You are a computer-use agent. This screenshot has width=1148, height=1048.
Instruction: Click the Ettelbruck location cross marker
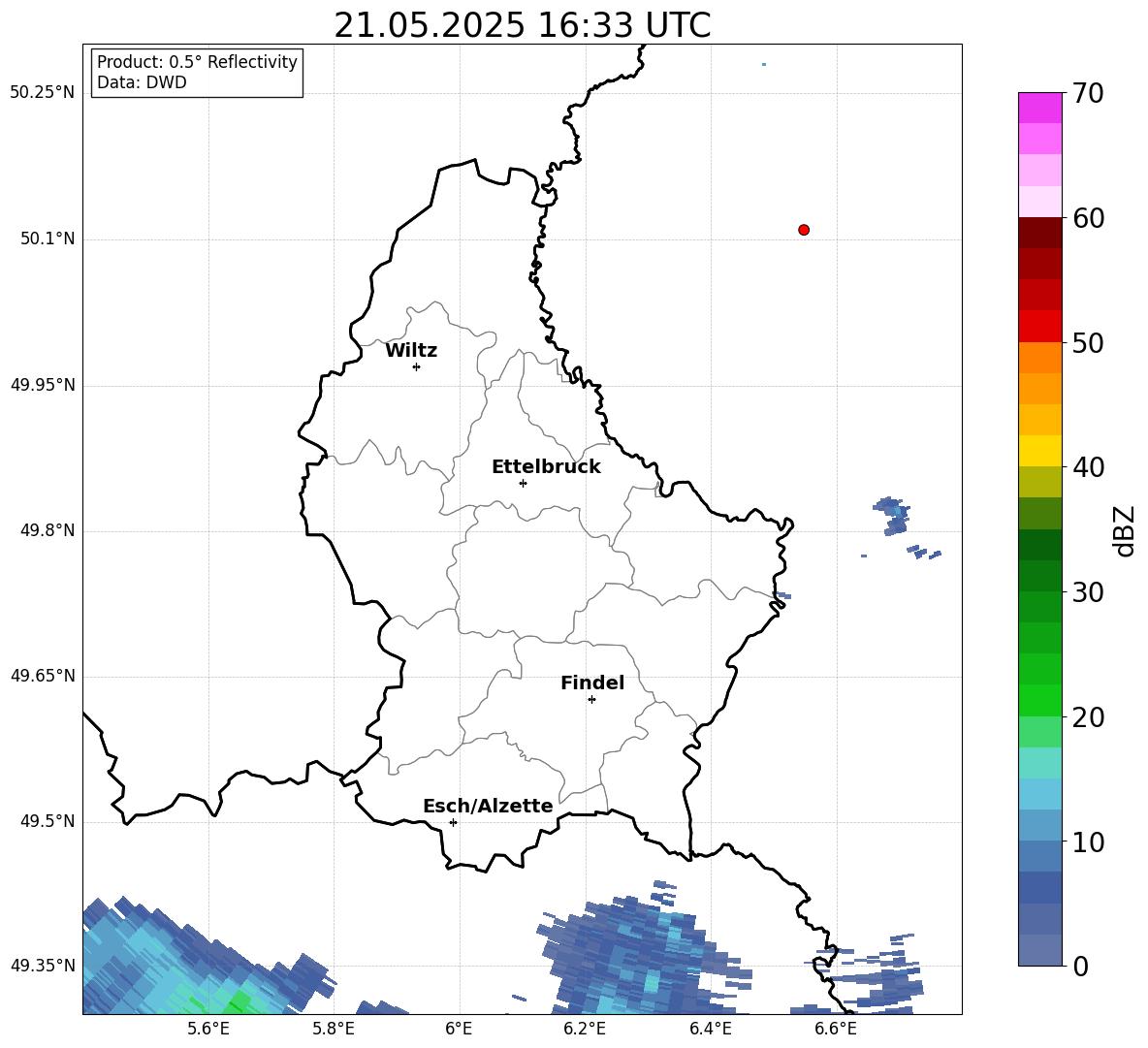pos(523,483)
